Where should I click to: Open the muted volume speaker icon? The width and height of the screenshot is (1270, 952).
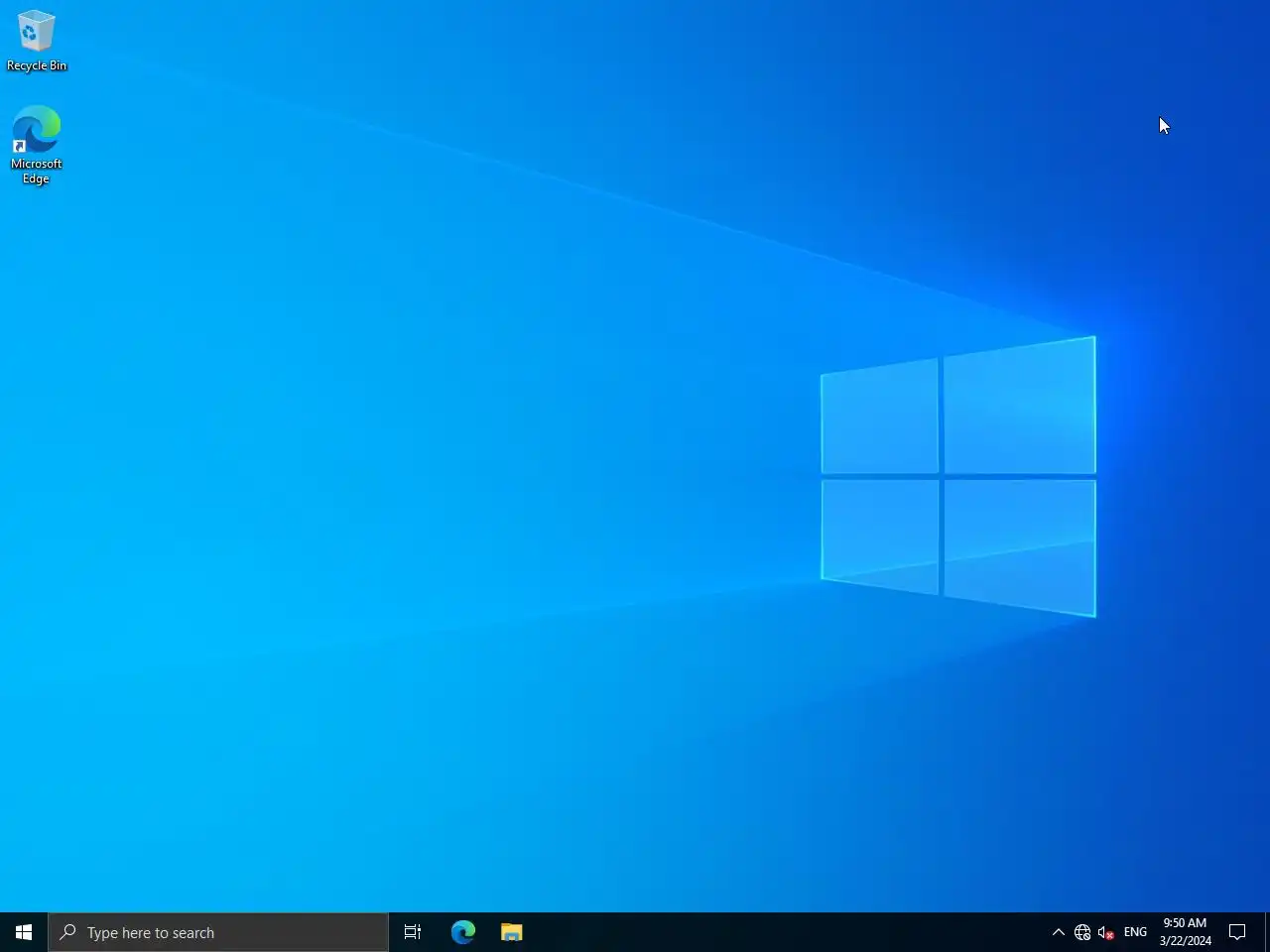tap(1106, 932)
